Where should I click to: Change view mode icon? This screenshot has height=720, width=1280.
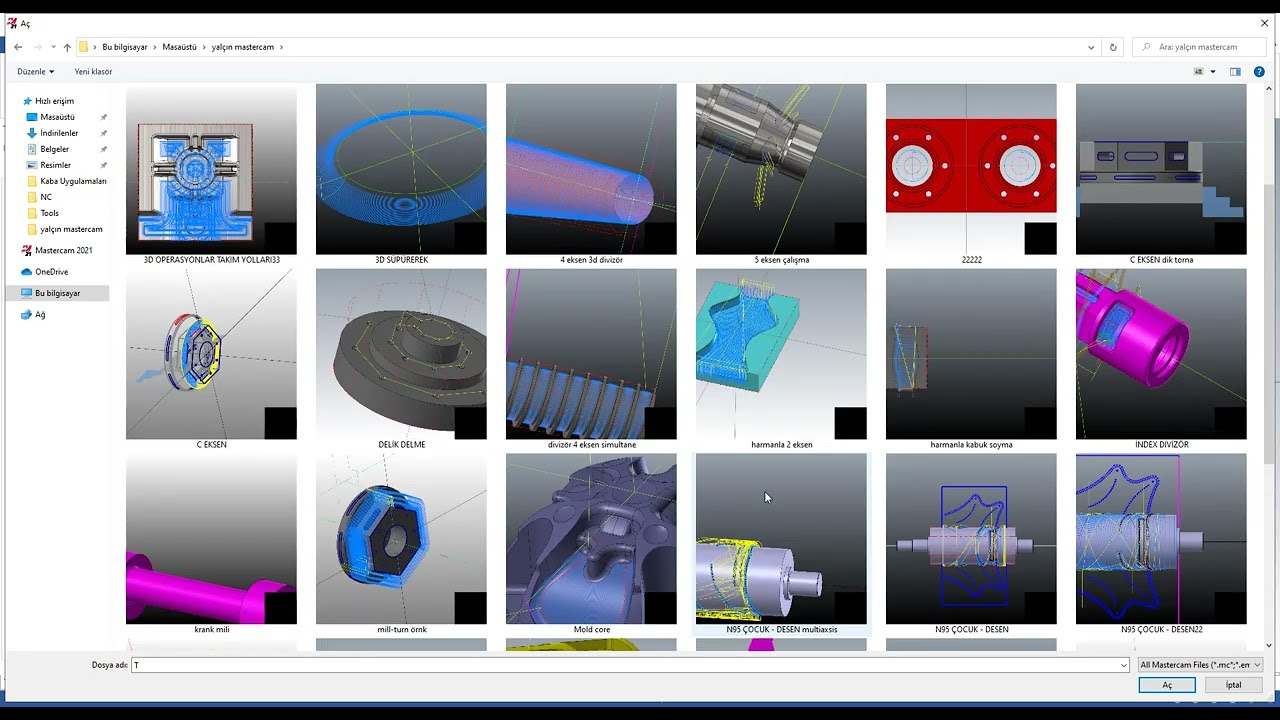(x=1199, y=72)
